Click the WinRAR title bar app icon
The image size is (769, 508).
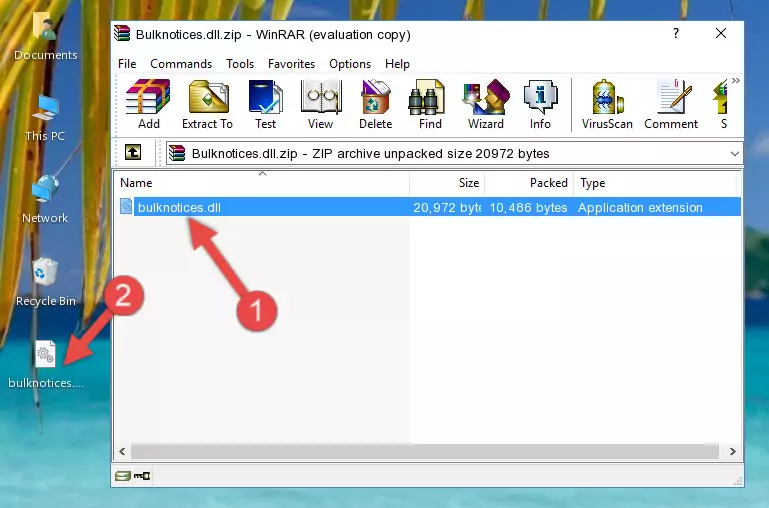(x=122, y=34)
